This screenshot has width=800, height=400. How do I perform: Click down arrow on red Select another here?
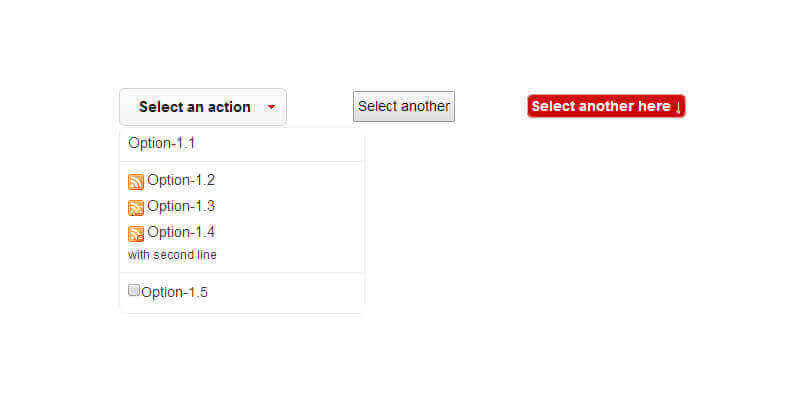pyautogui.click(x=678, y=107)
